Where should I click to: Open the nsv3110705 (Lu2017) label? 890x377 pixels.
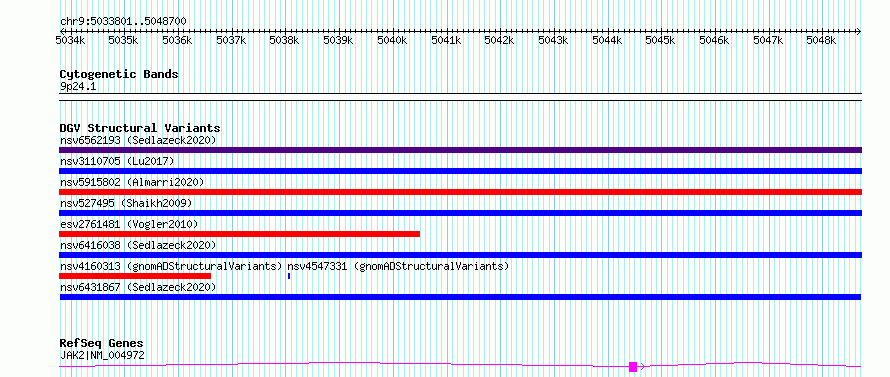[117, 161]
